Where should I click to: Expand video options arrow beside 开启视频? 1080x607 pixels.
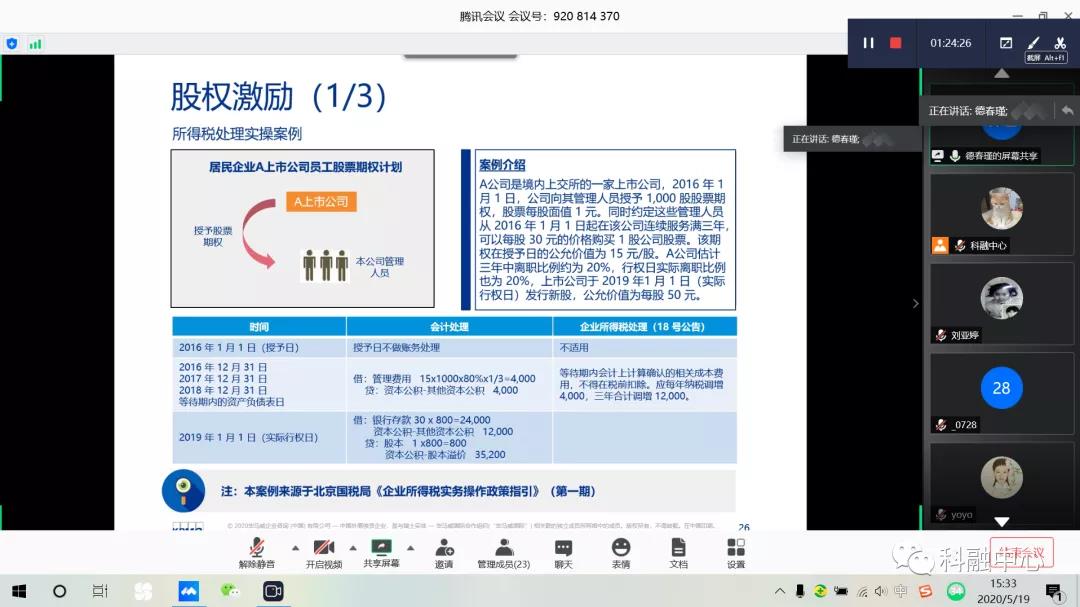coord(353,548)
